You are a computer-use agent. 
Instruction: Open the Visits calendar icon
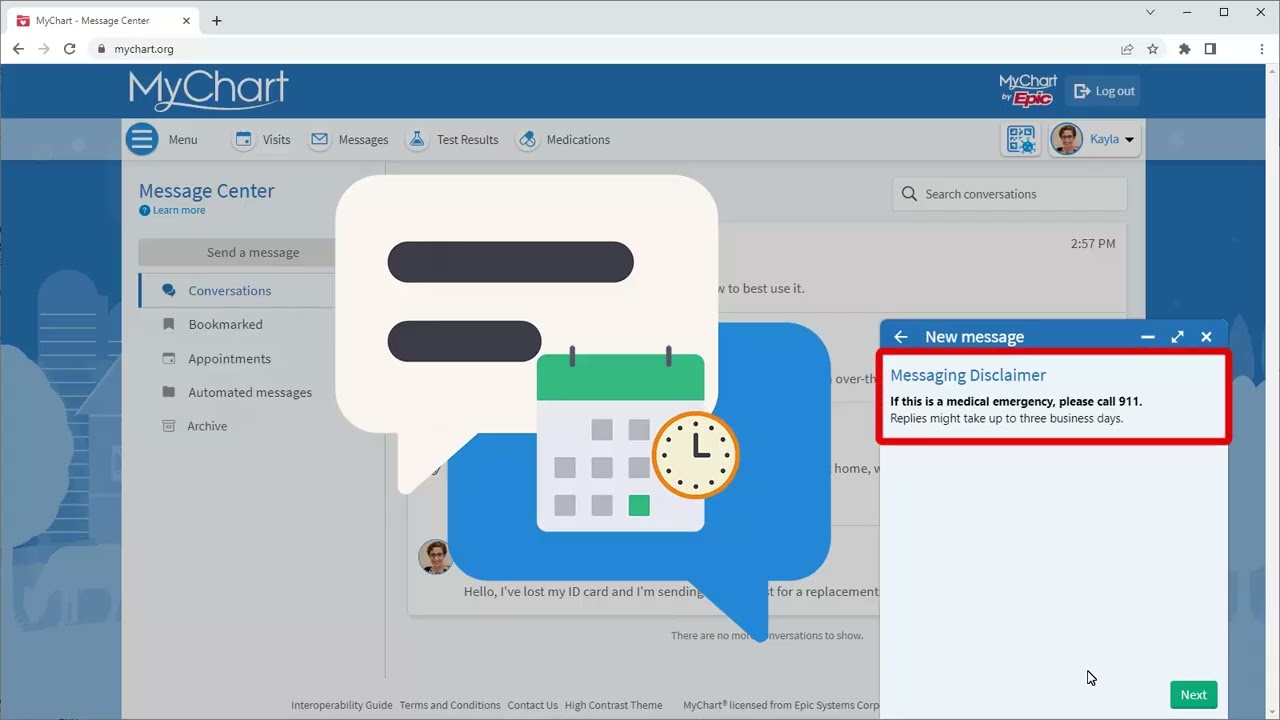click(244, 139)
